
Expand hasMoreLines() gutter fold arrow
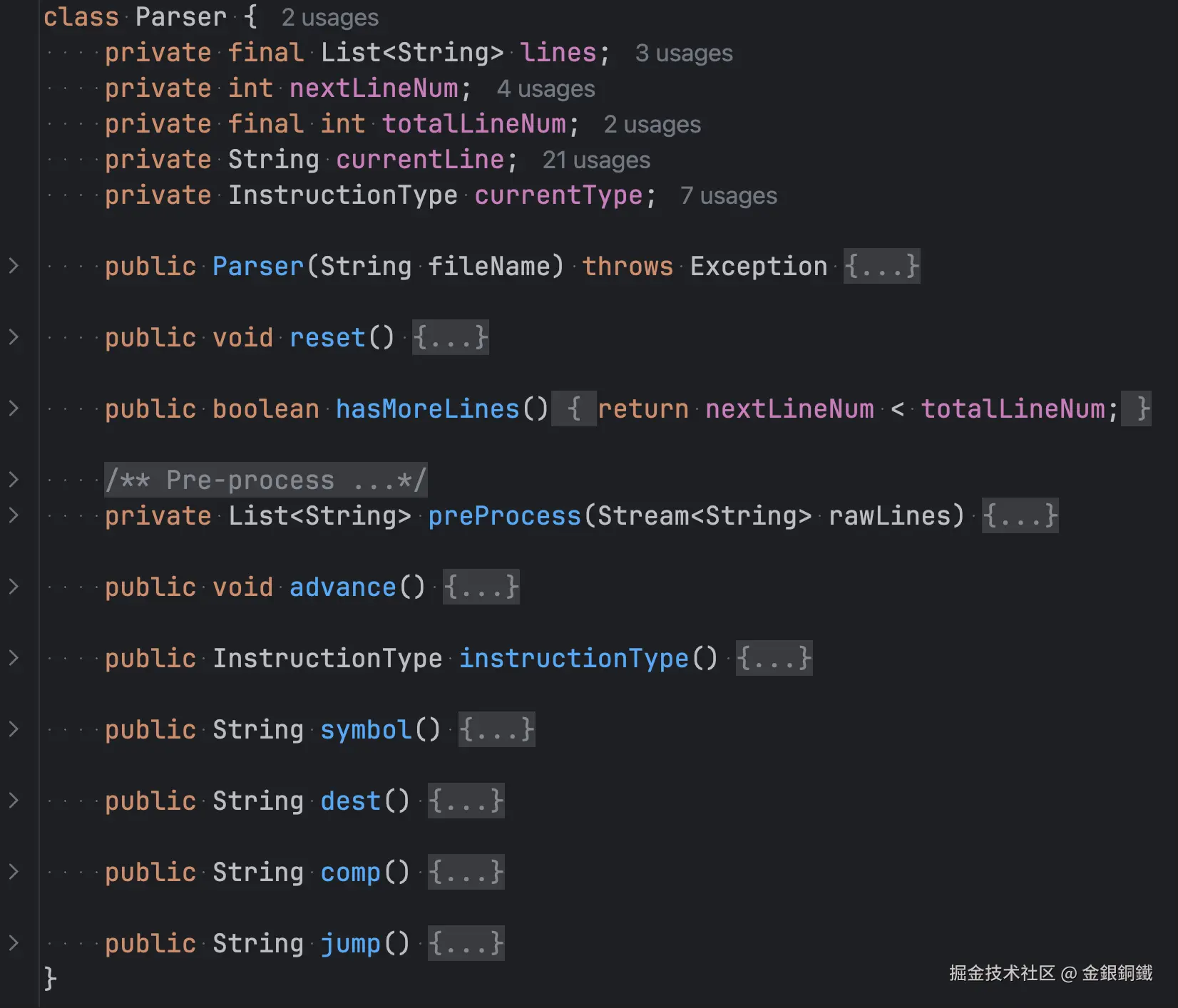14,408
